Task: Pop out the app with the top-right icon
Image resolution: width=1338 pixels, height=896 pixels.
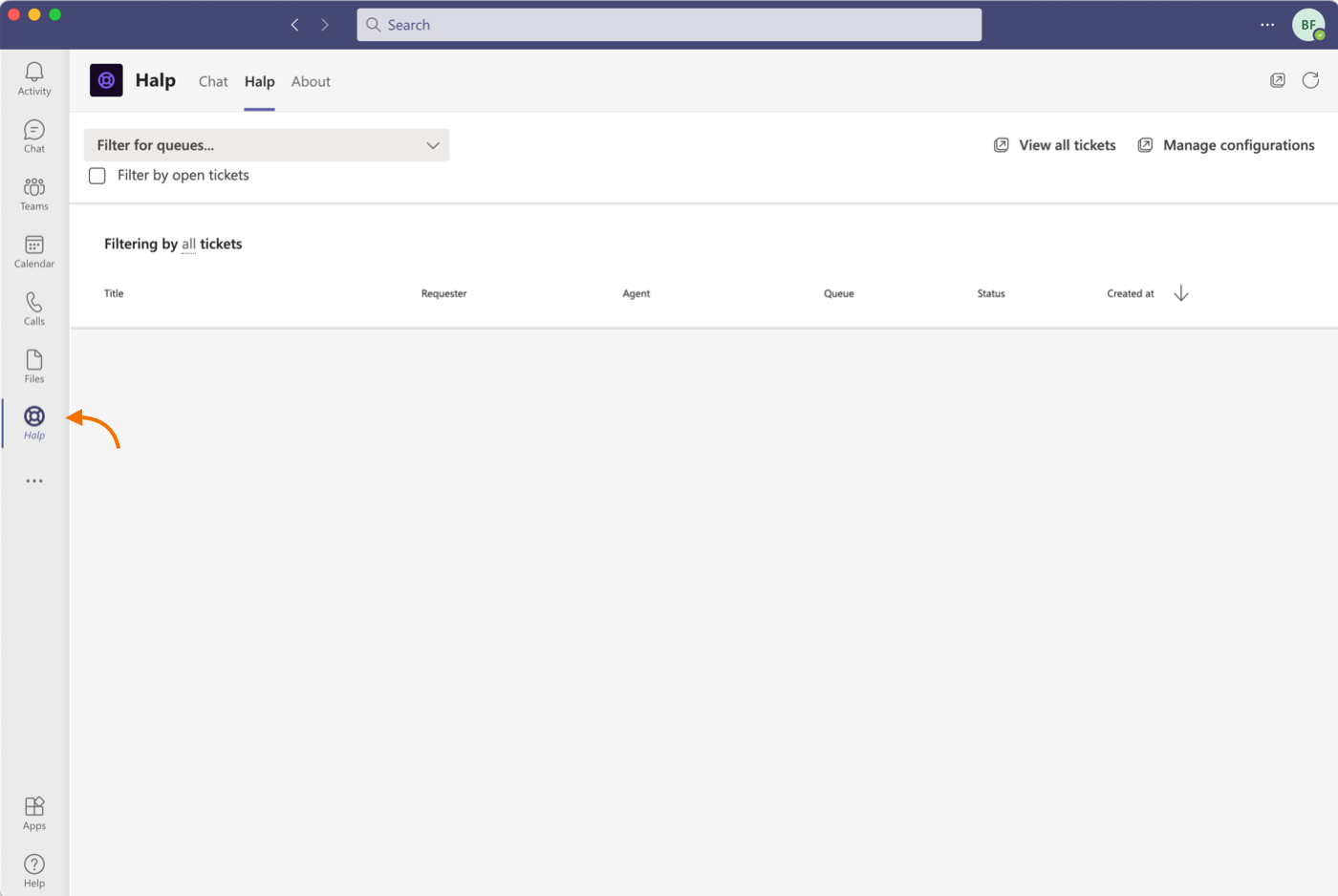Action: pyautogui.click(x=1278, y=80)
